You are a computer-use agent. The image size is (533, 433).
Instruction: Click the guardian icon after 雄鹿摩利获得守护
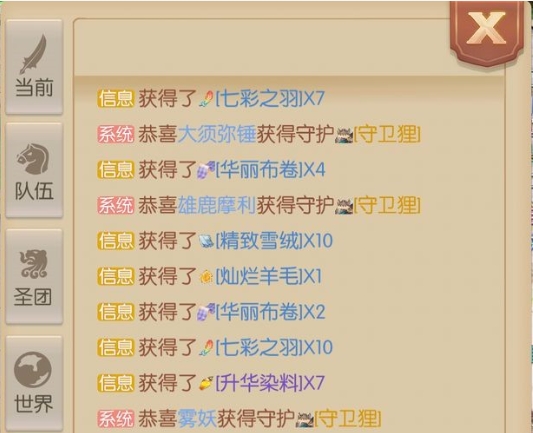(344, 206)
